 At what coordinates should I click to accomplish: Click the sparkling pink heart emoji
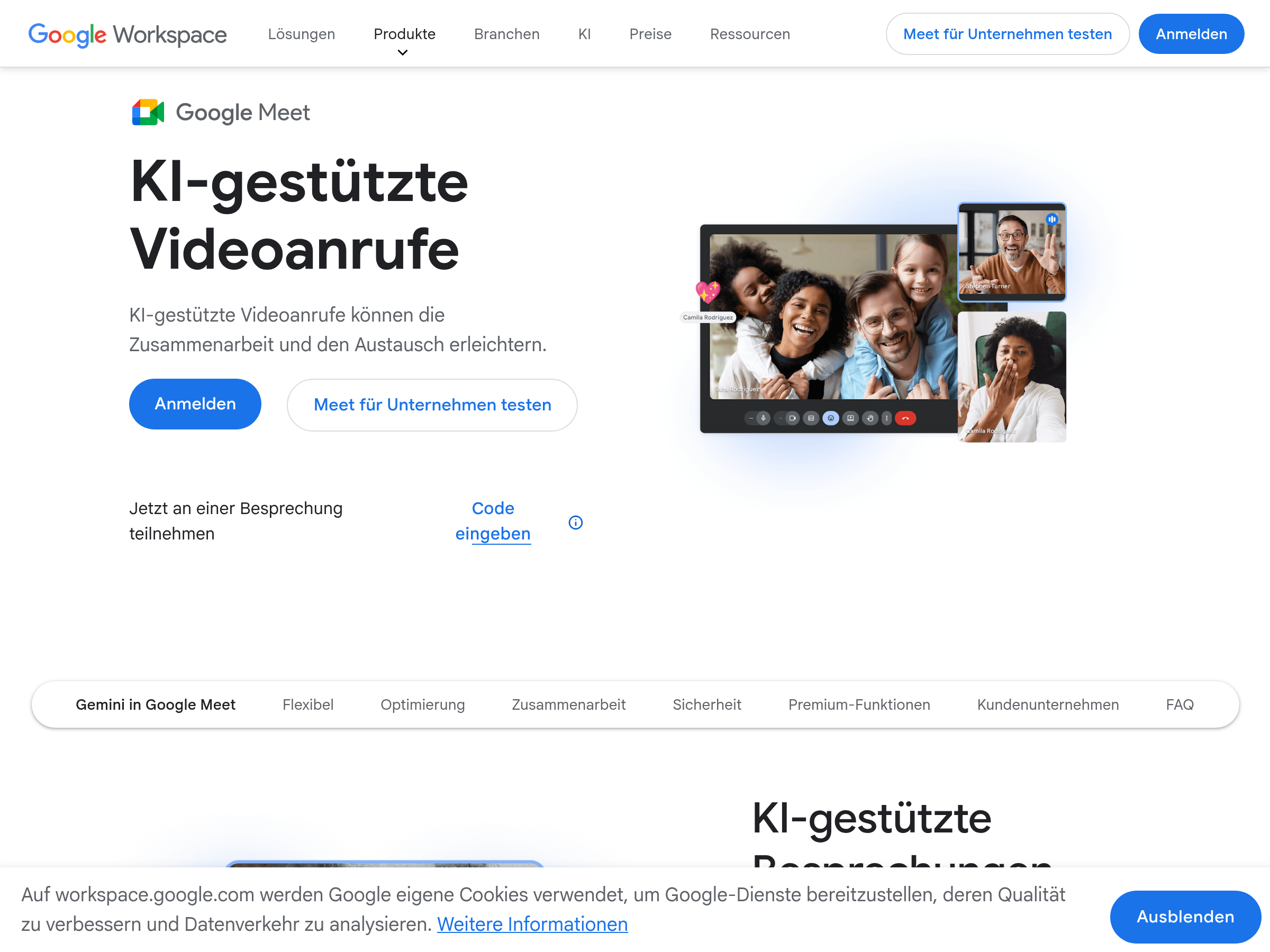[x=707, y=291]
